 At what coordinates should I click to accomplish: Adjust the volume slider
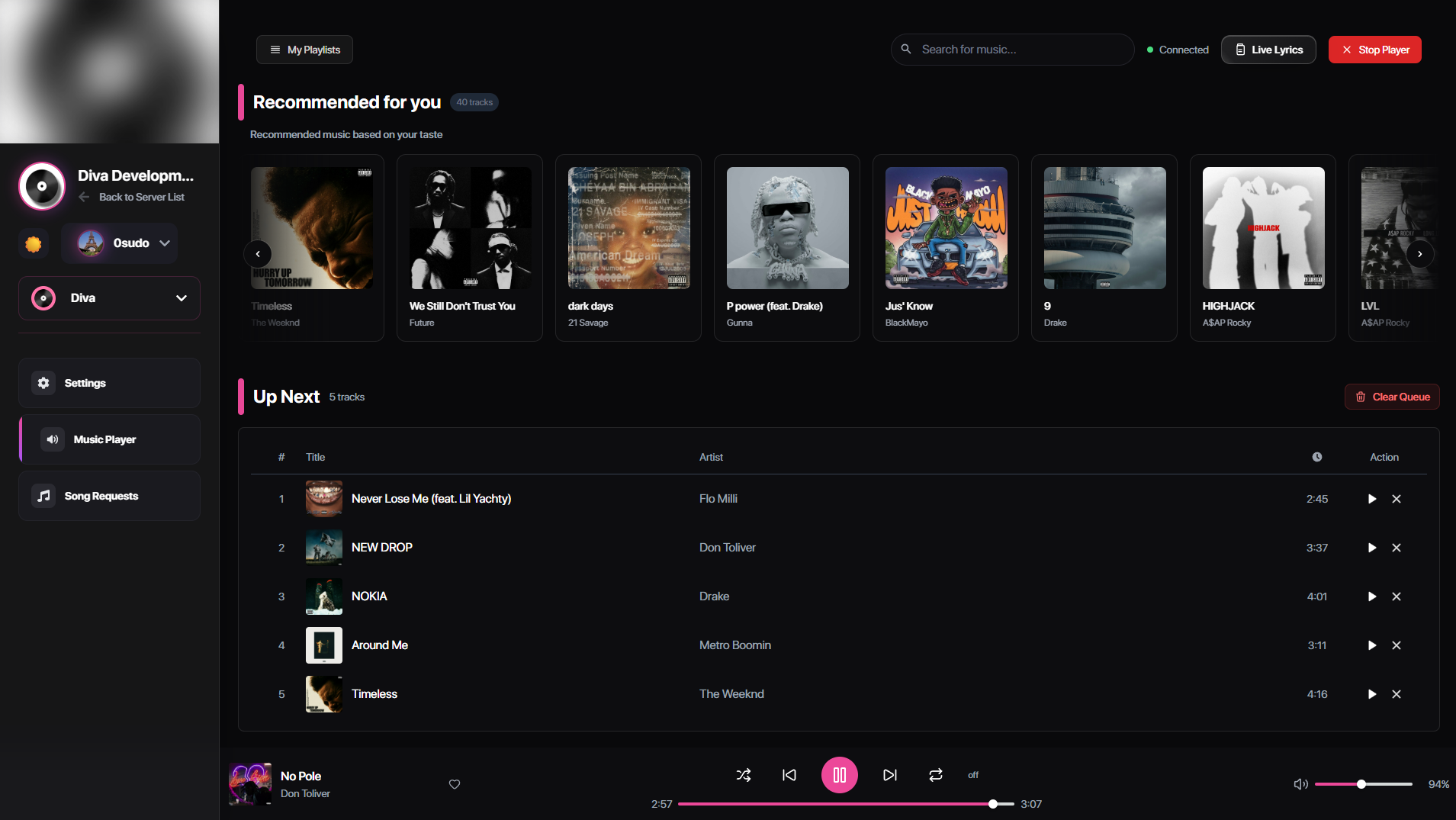coord(1363,784)
